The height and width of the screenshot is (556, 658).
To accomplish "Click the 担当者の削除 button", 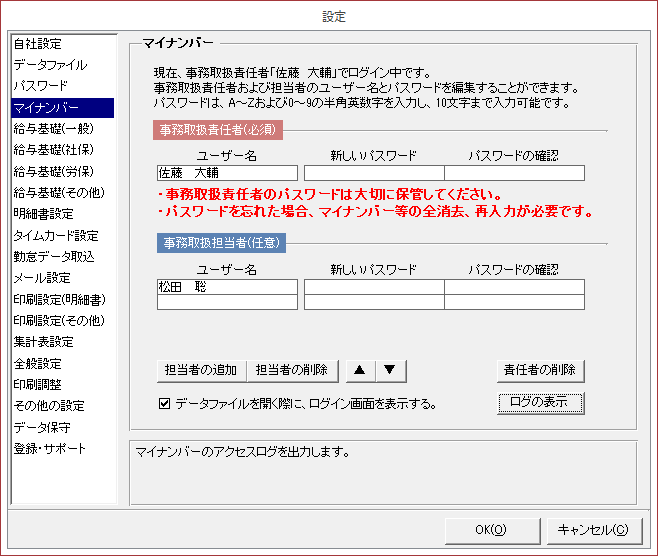I will 292,371.
